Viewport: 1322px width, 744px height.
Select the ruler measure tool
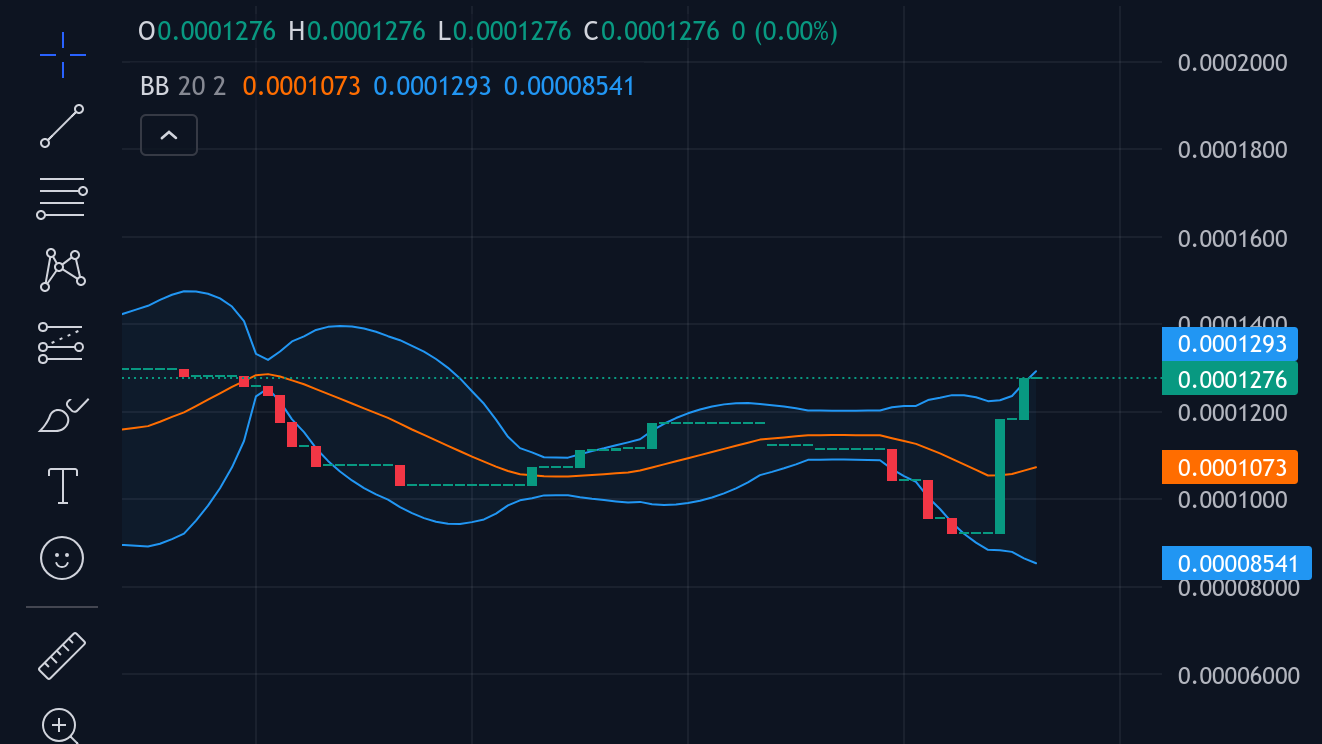[x=62, y=656]
